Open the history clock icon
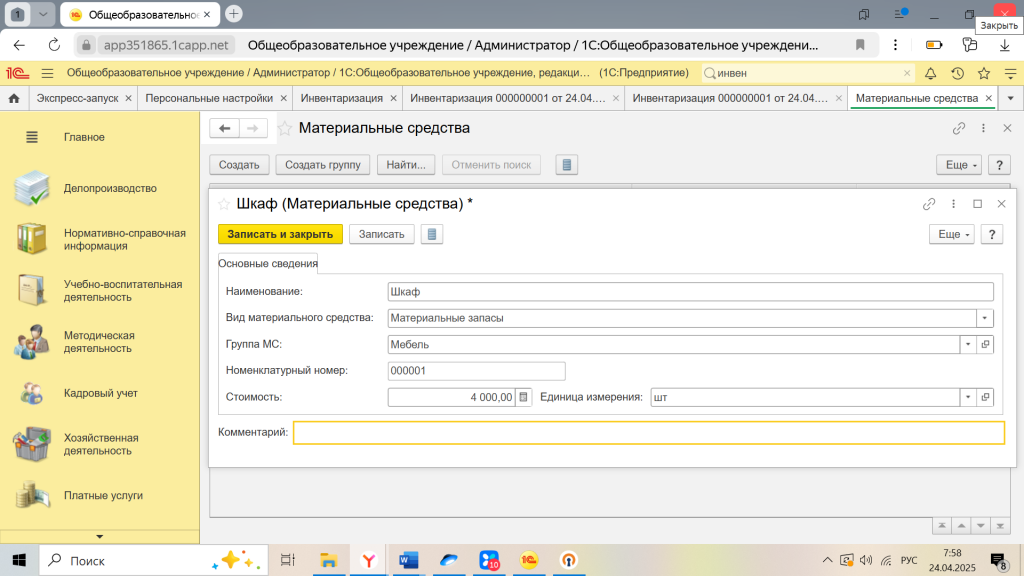 tap(957, 73)
